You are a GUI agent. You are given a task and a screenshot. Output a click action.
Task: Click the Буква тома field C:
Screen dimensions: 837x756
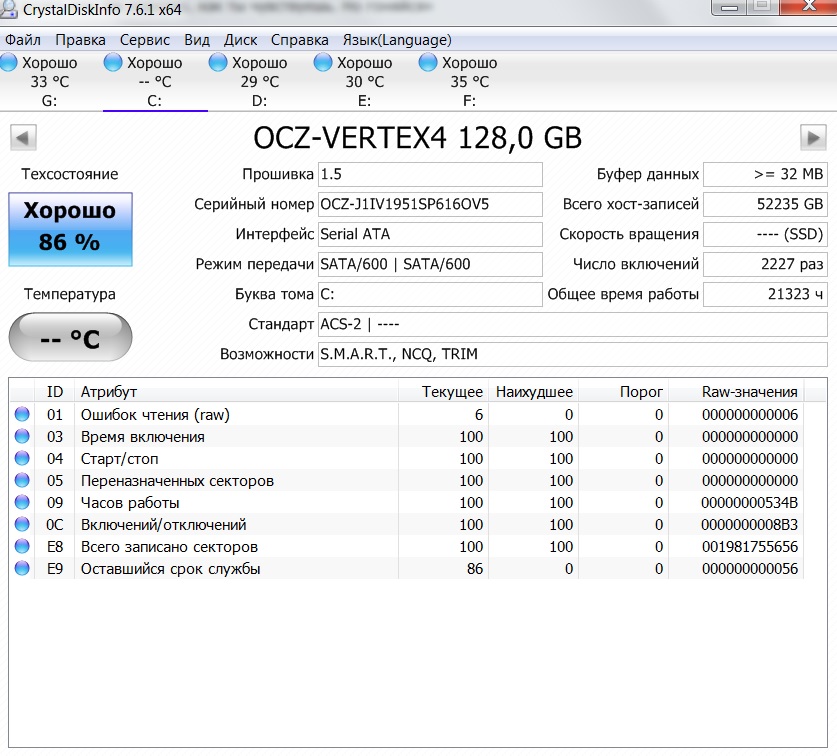point(430,294)
